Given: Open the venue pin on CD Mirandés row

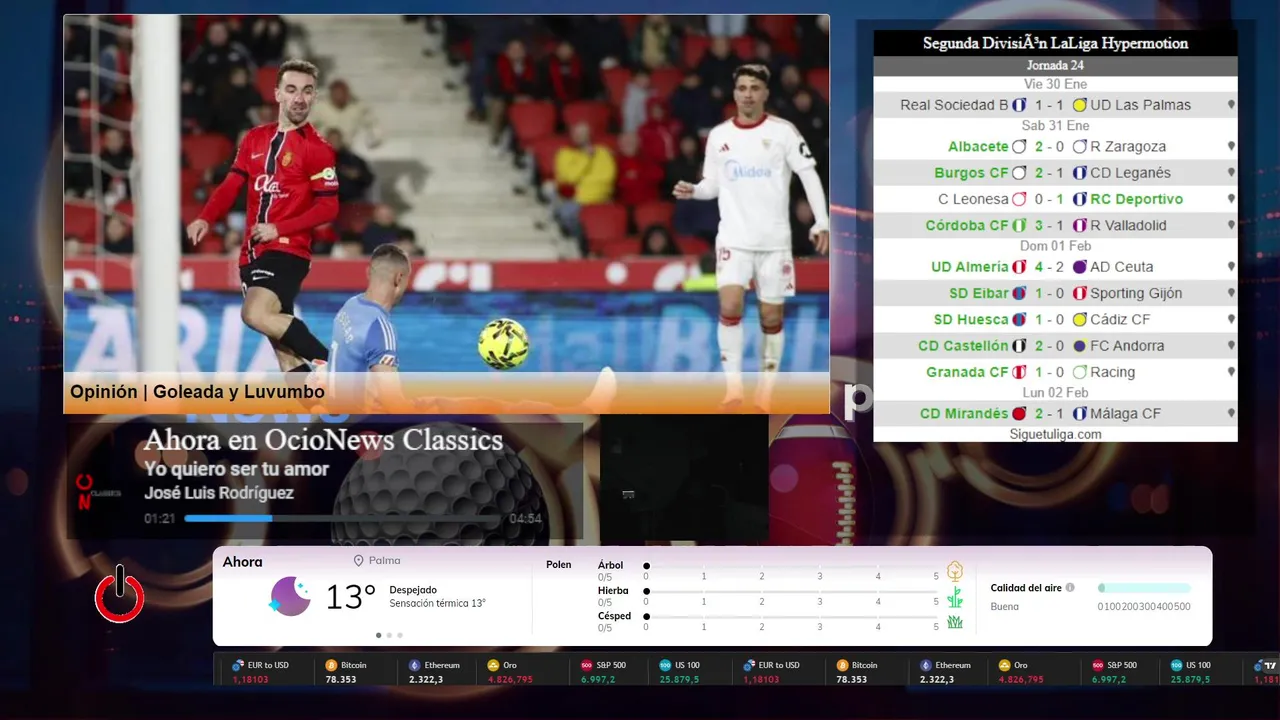Looking at the screenshot, I should pos(1231,413).
